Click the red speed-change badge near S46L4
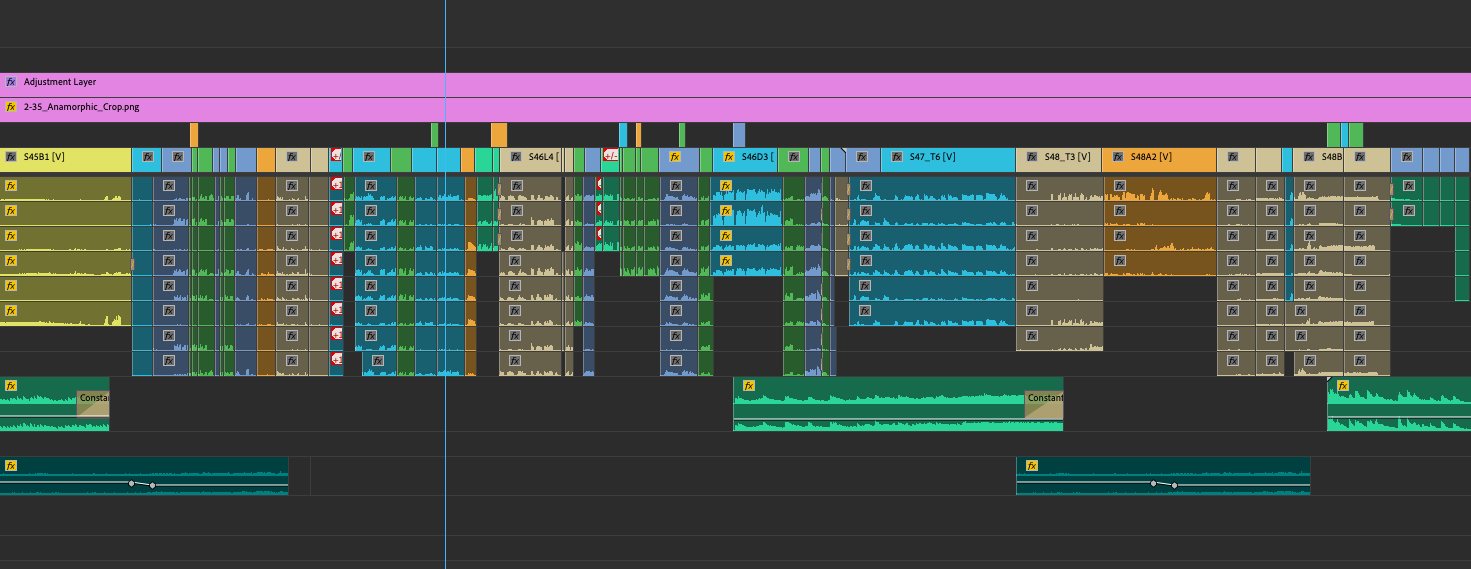Image resolution: width=1471 pixels, height=569 pixels. coord(610,155)
